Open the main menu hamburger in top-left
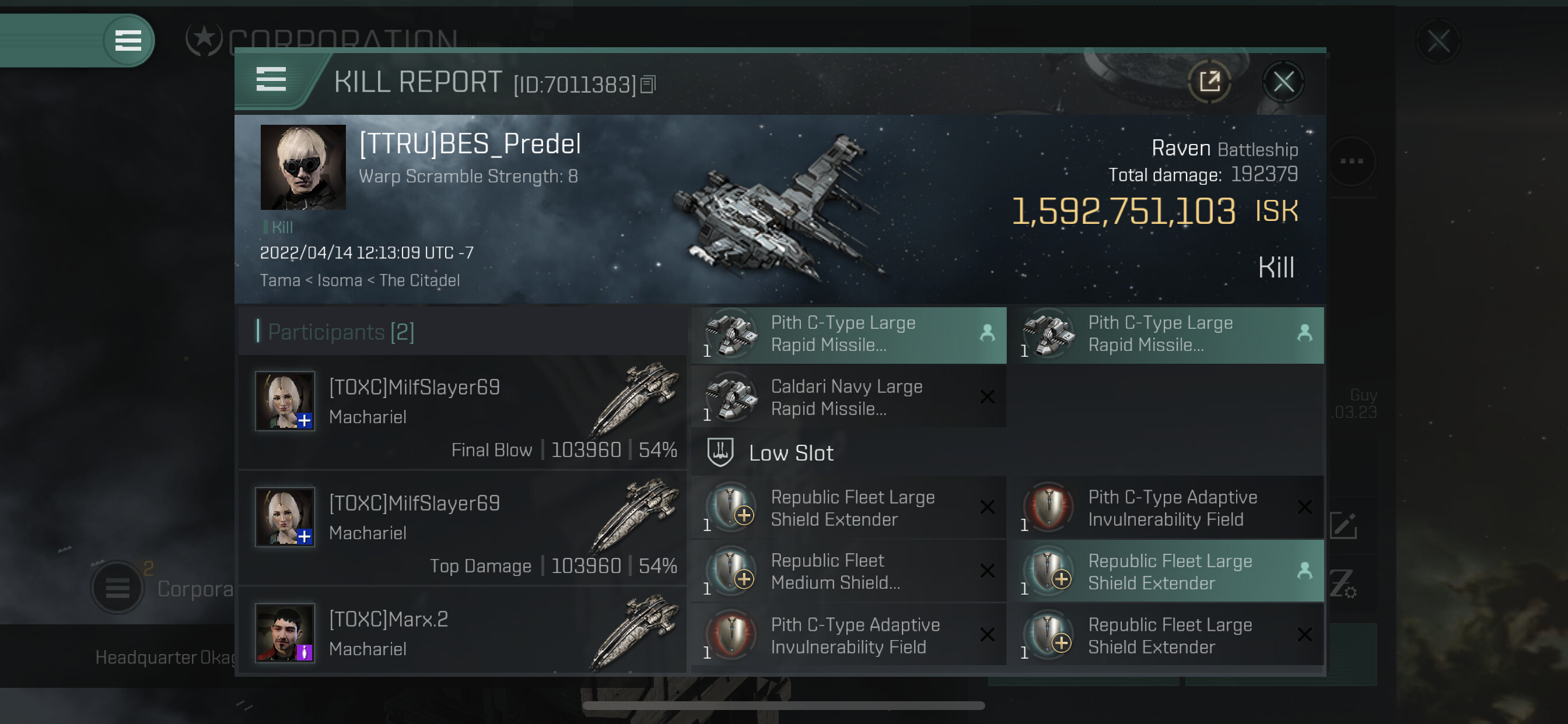The width and height of the screenshot is (1568, 724). pos(128,41)
